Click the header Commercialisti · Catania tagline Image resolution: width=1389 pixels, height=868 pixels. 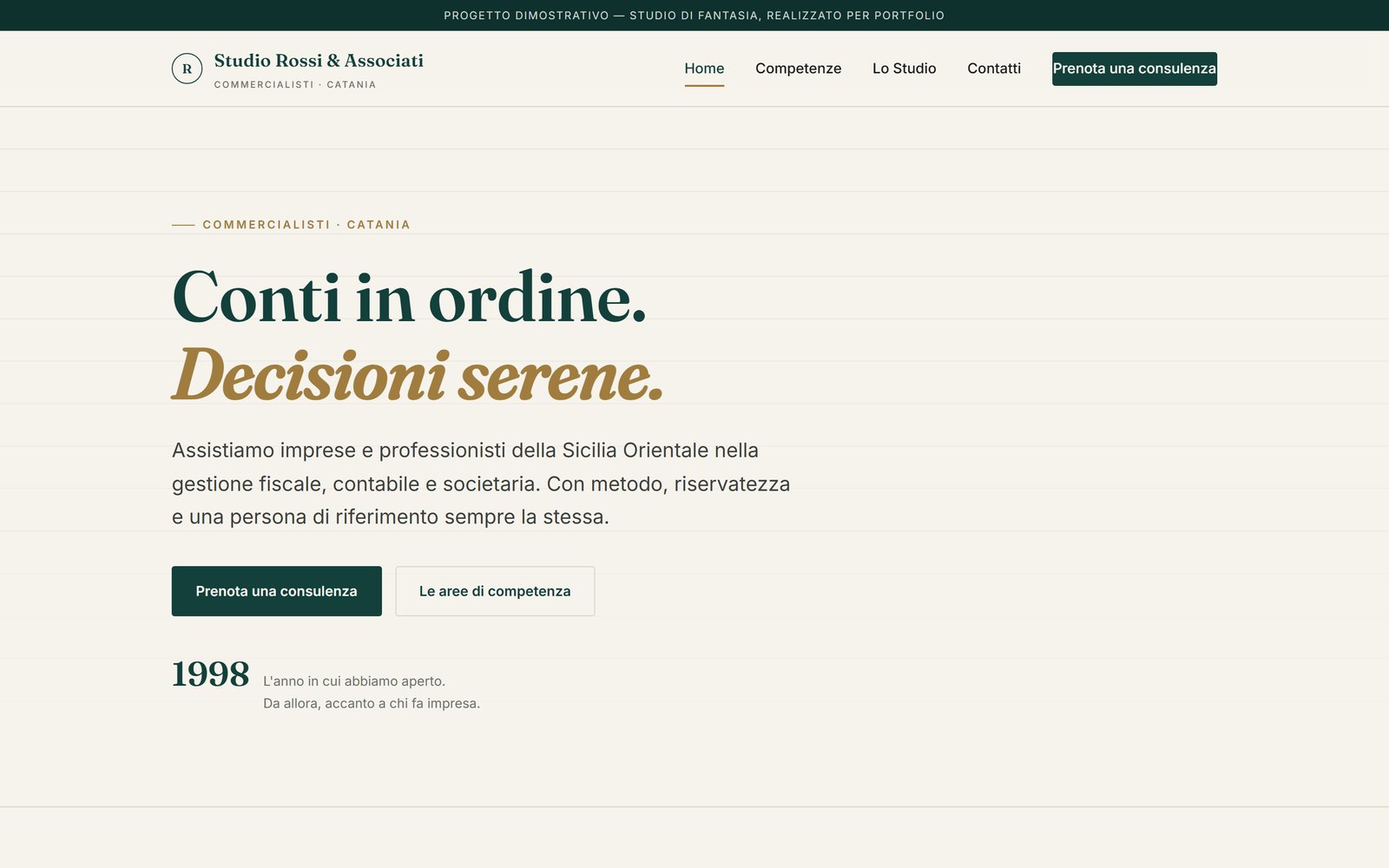point(295,84)
